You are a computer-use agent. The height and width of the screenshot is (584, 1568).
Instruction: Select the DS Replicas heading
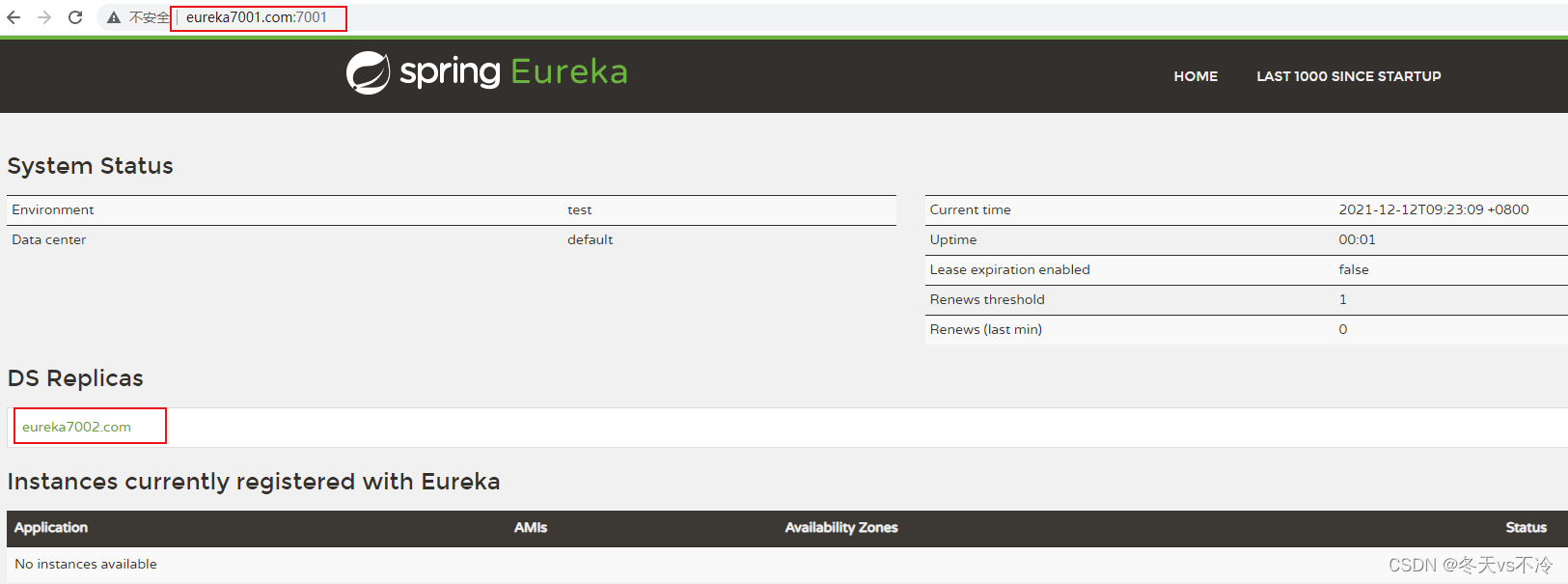75,378
